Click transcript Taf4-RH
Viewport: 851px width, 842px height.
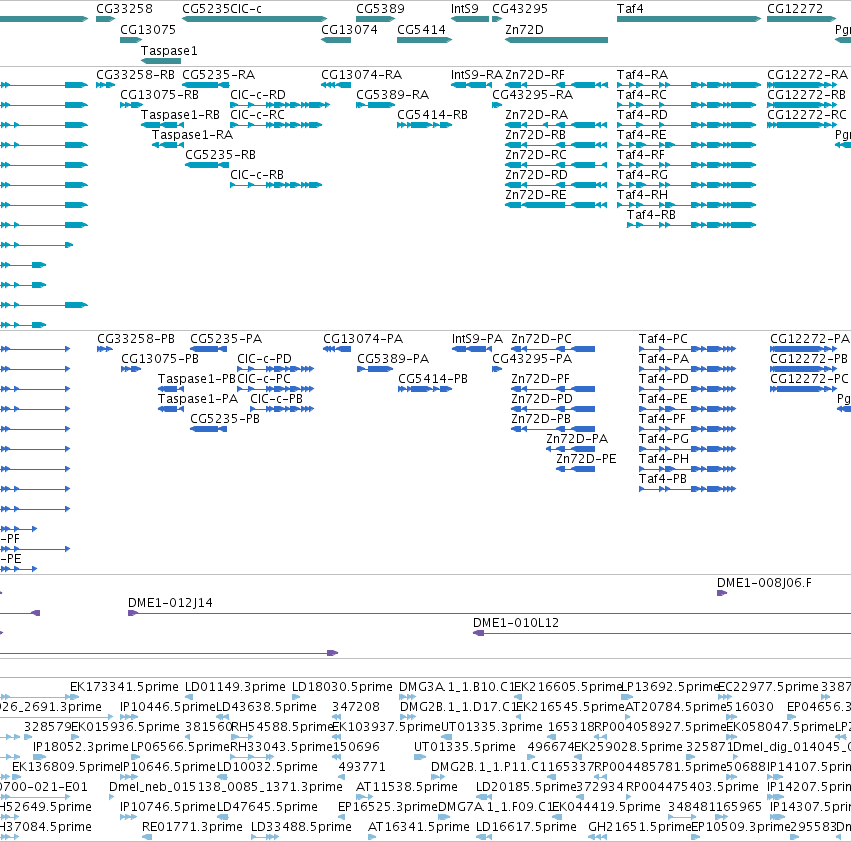[x=642, y=195]
